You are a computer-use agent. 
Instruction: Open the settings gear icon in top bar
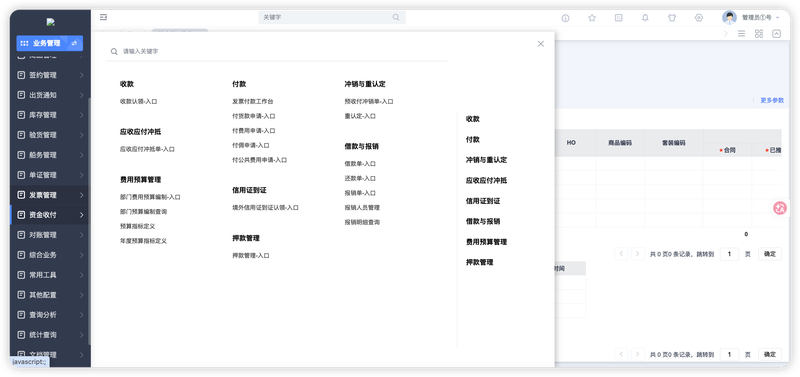click(698, 18)
